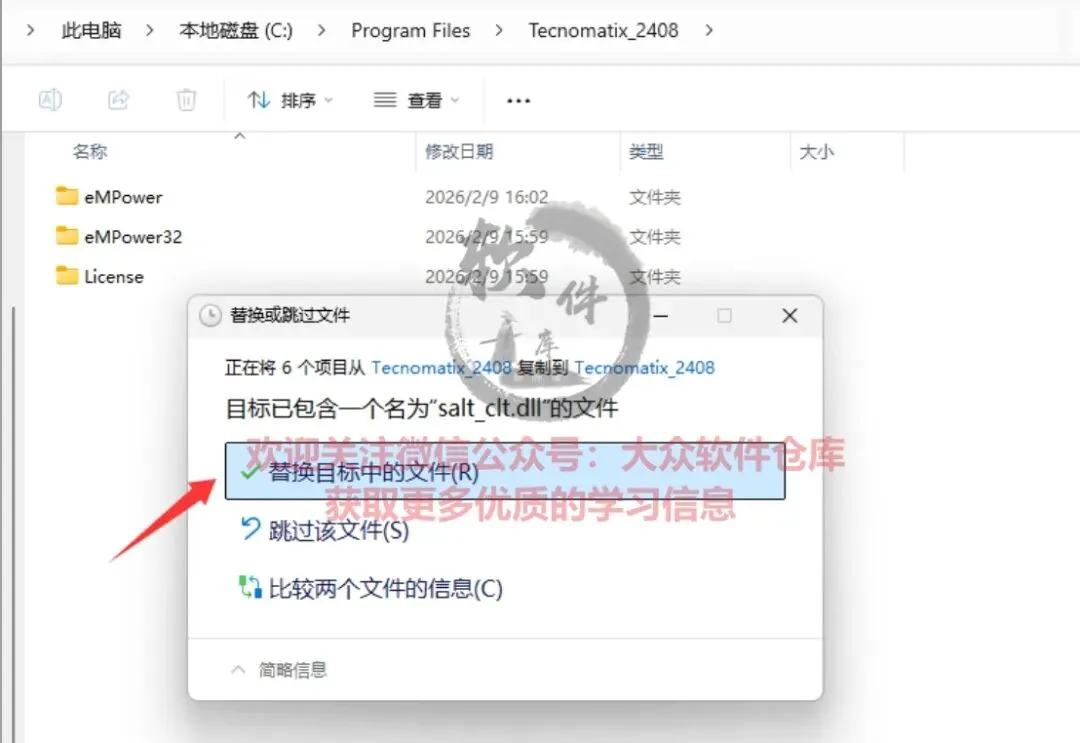The width and height of the screenshot is (1080, 743).
Task: Open the 查看 view dropdown
Action: coord(417,101)
